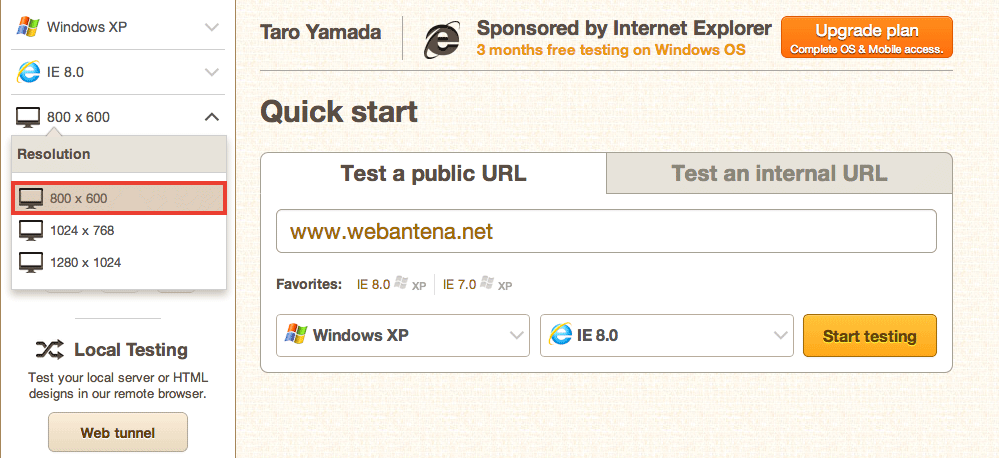
Task: Switch to Test an internal URL tab
Action: click(x=779, y=173)
